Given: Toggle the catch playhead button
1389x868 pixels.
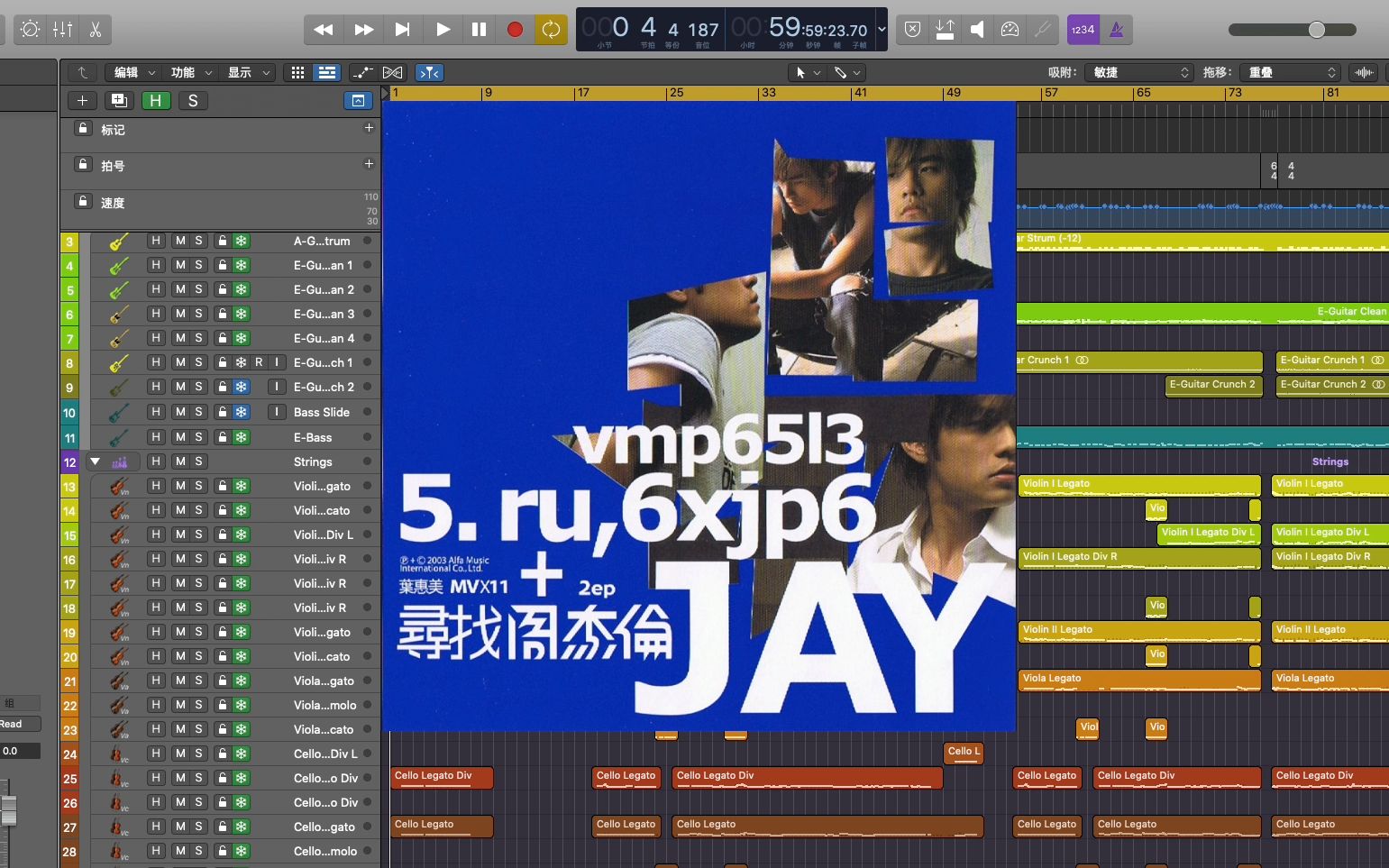Looking at the screenshot, I should tap(429, 72).
